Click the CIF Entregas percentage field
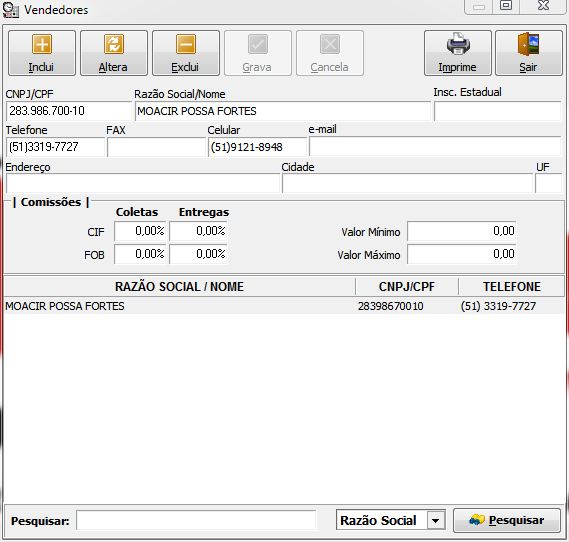 tap(198, 231)
